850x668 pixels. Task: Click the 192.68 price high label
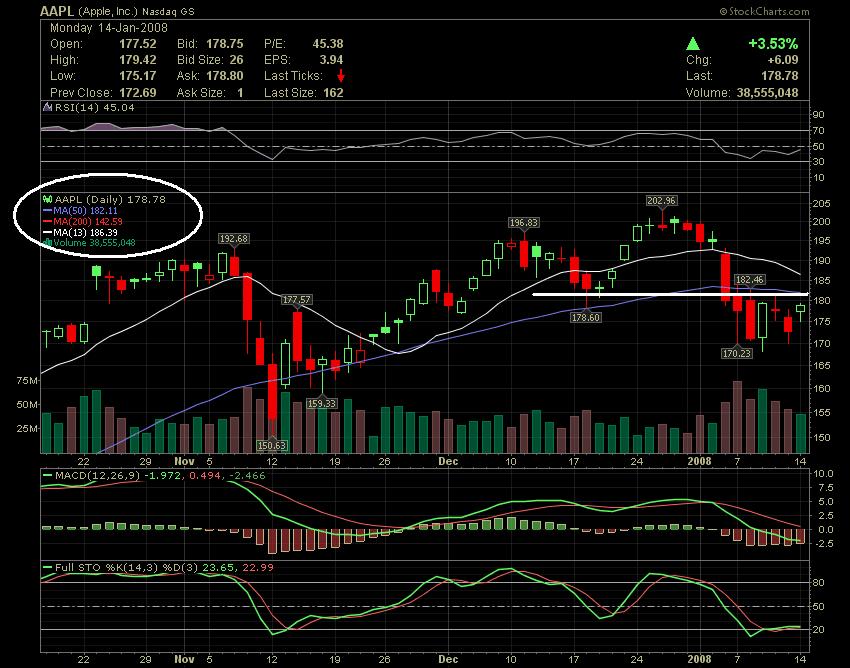[x=233, y=239]
